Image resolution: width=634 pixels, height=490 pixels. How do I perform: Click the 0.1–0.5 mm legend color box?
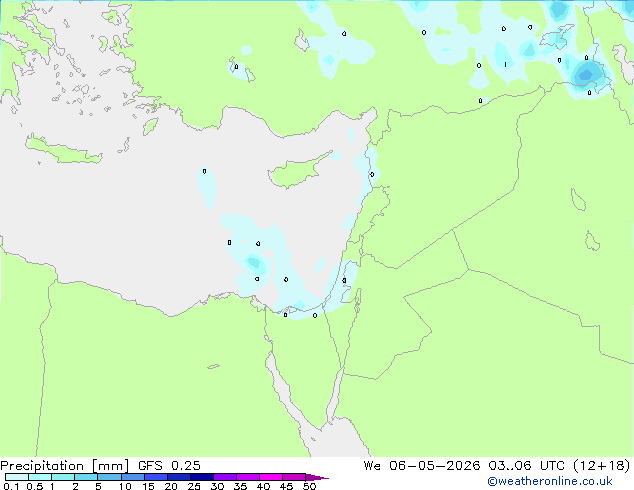(x=17, y=477)
